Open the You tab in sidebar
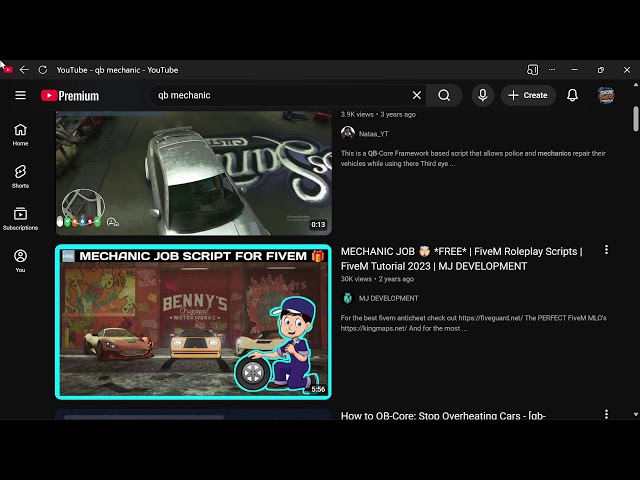 click(20, 260)
